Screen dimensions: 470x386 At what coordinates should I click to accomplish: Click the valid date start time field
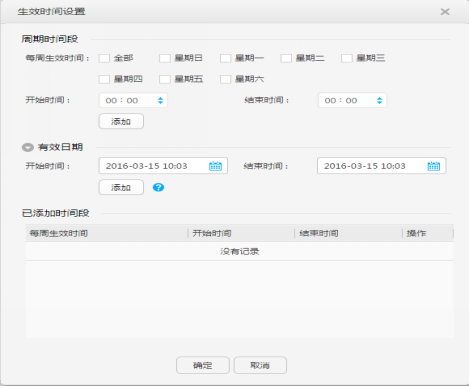coord(163,166)
